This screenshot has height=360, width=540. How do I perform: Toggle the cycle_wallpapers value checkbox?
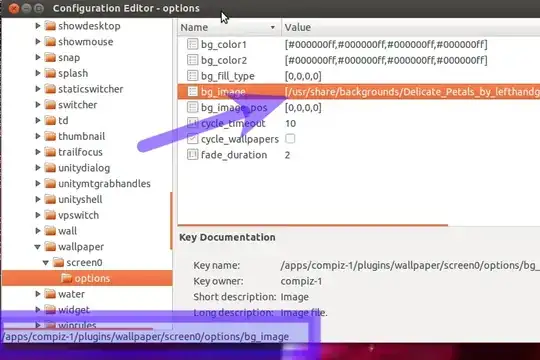coord(290,138)
